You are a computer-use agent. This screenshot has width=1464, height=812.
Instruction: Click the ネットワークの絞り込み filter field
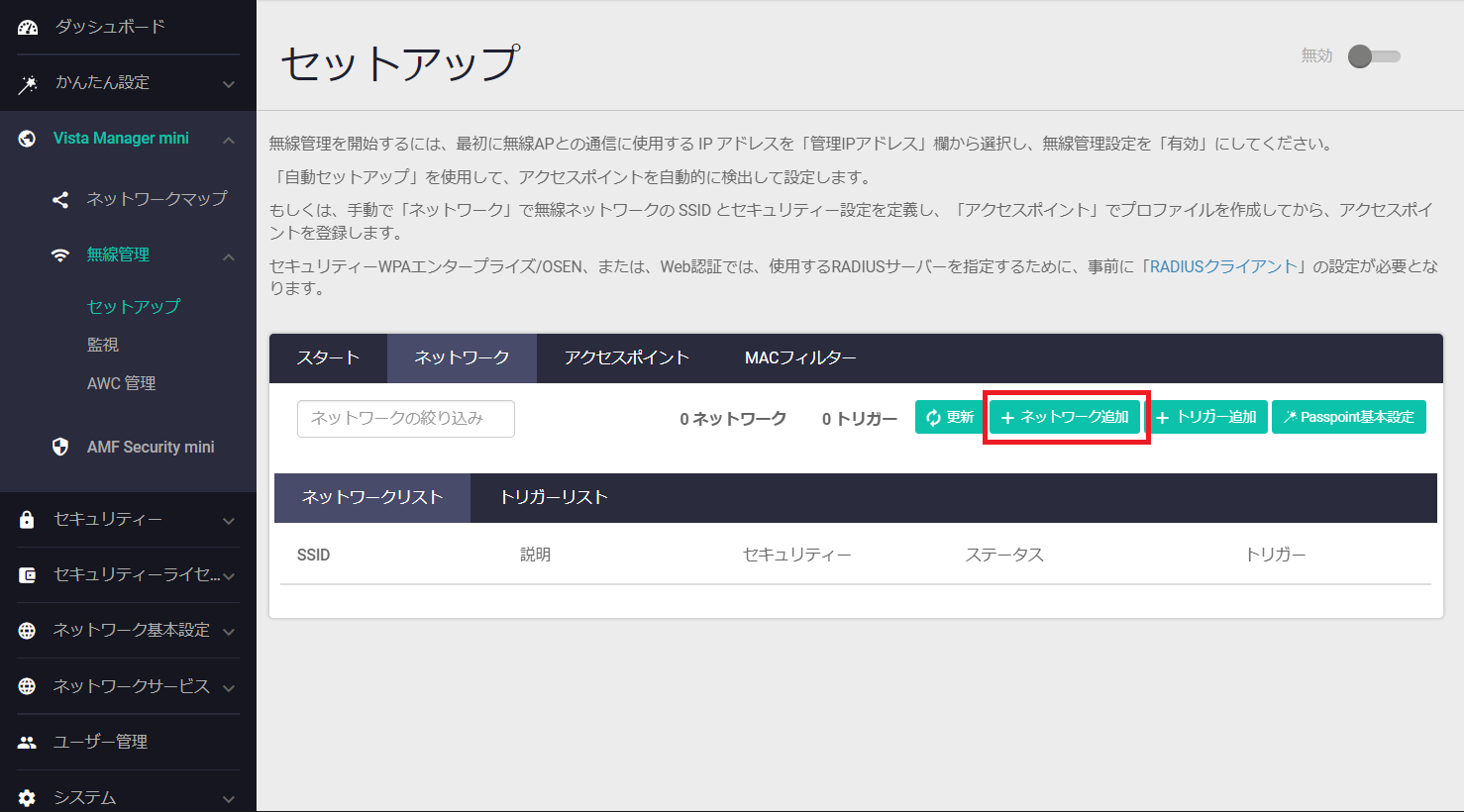coord(405,419)
